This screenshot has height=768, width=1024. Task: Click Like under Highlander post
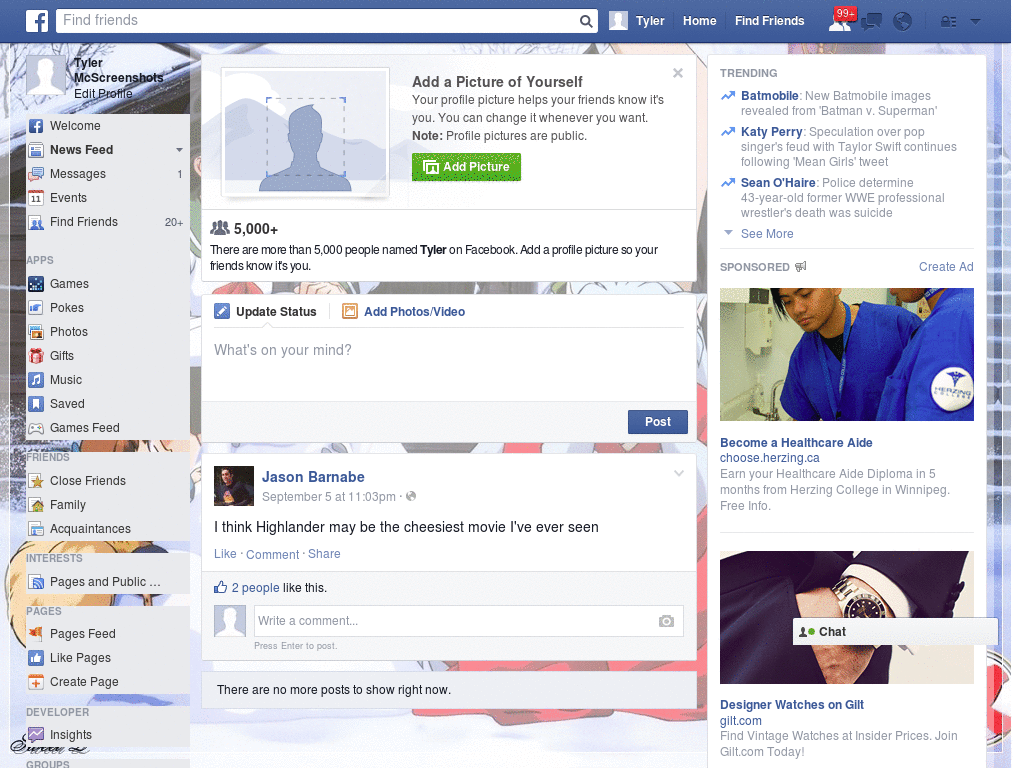click(225, 554)
